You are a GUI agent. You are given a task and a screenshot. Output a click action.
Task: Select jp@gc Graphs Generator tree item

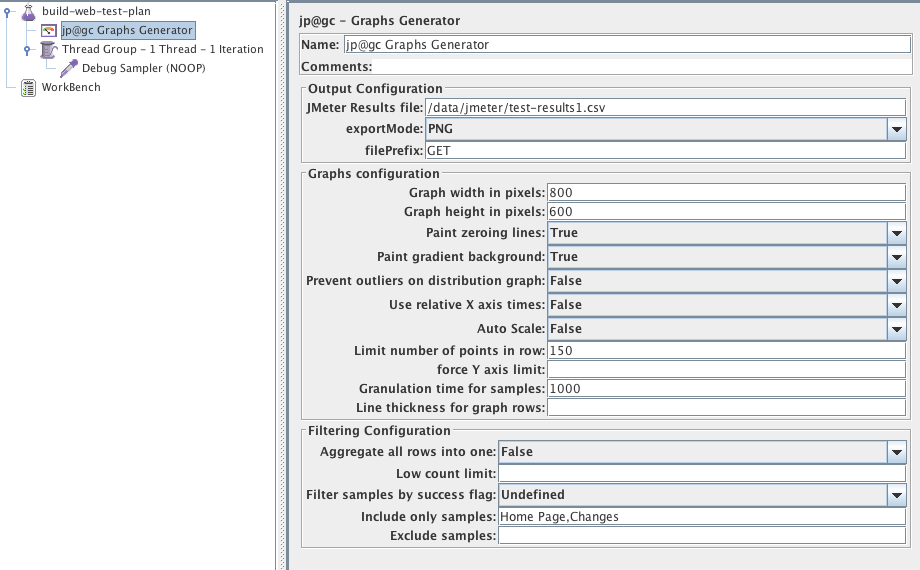click(x=128, y=31)
